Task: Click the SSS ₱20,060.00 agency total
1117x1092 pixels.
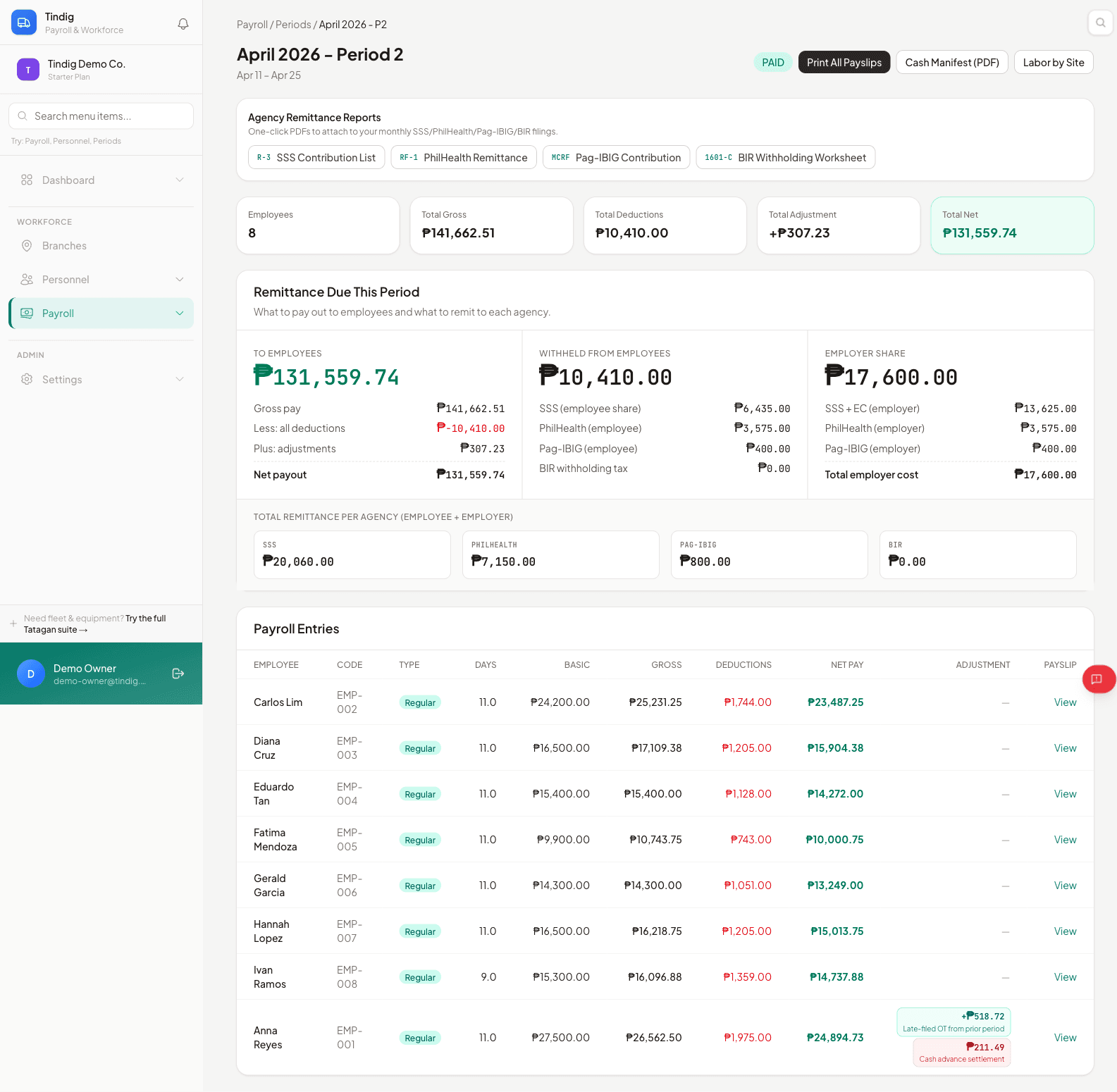Action: coord(352,554)
